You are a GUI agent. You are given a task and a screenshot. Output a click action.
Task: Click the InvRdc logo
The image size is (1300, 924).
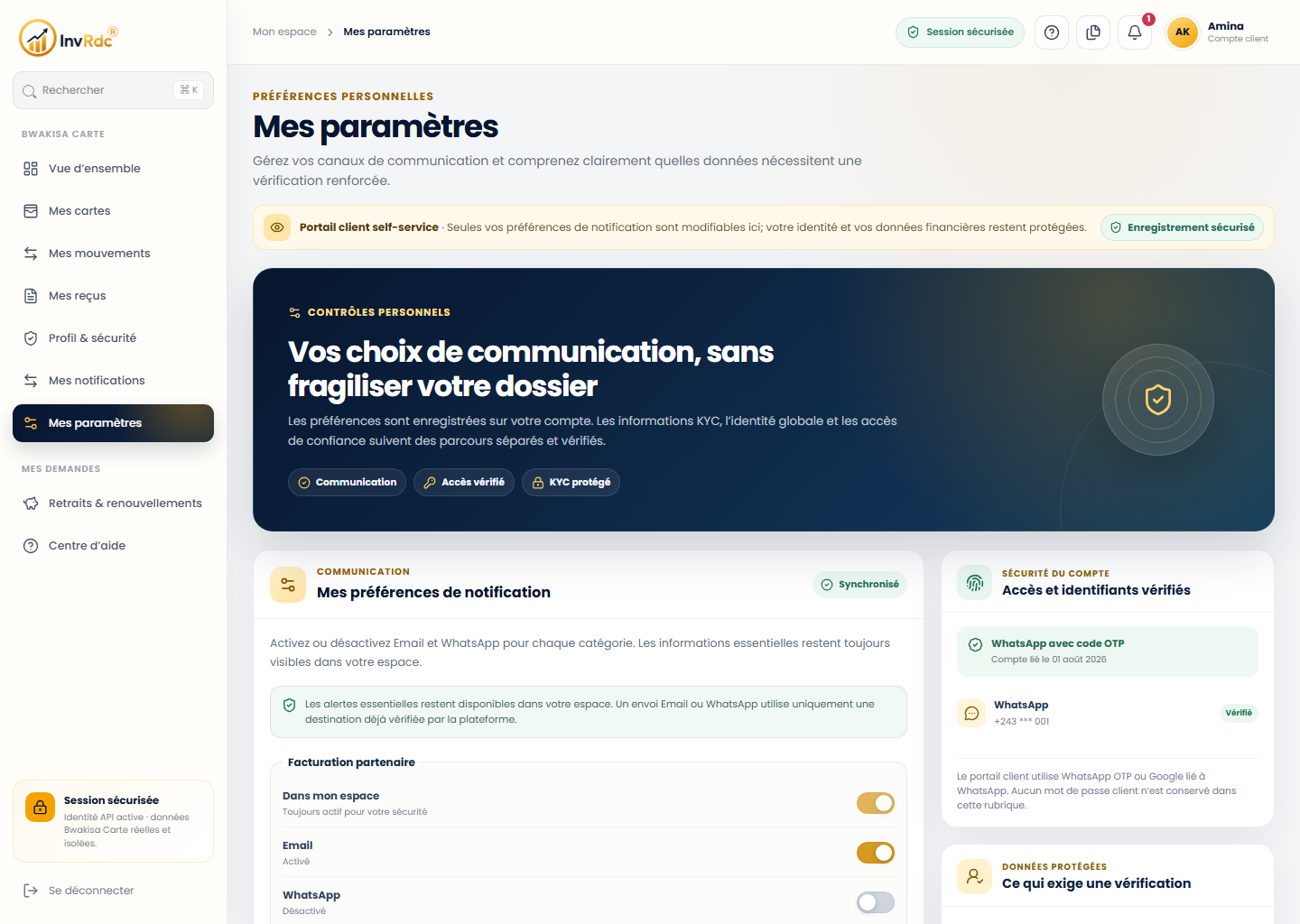tap(69, 38)
